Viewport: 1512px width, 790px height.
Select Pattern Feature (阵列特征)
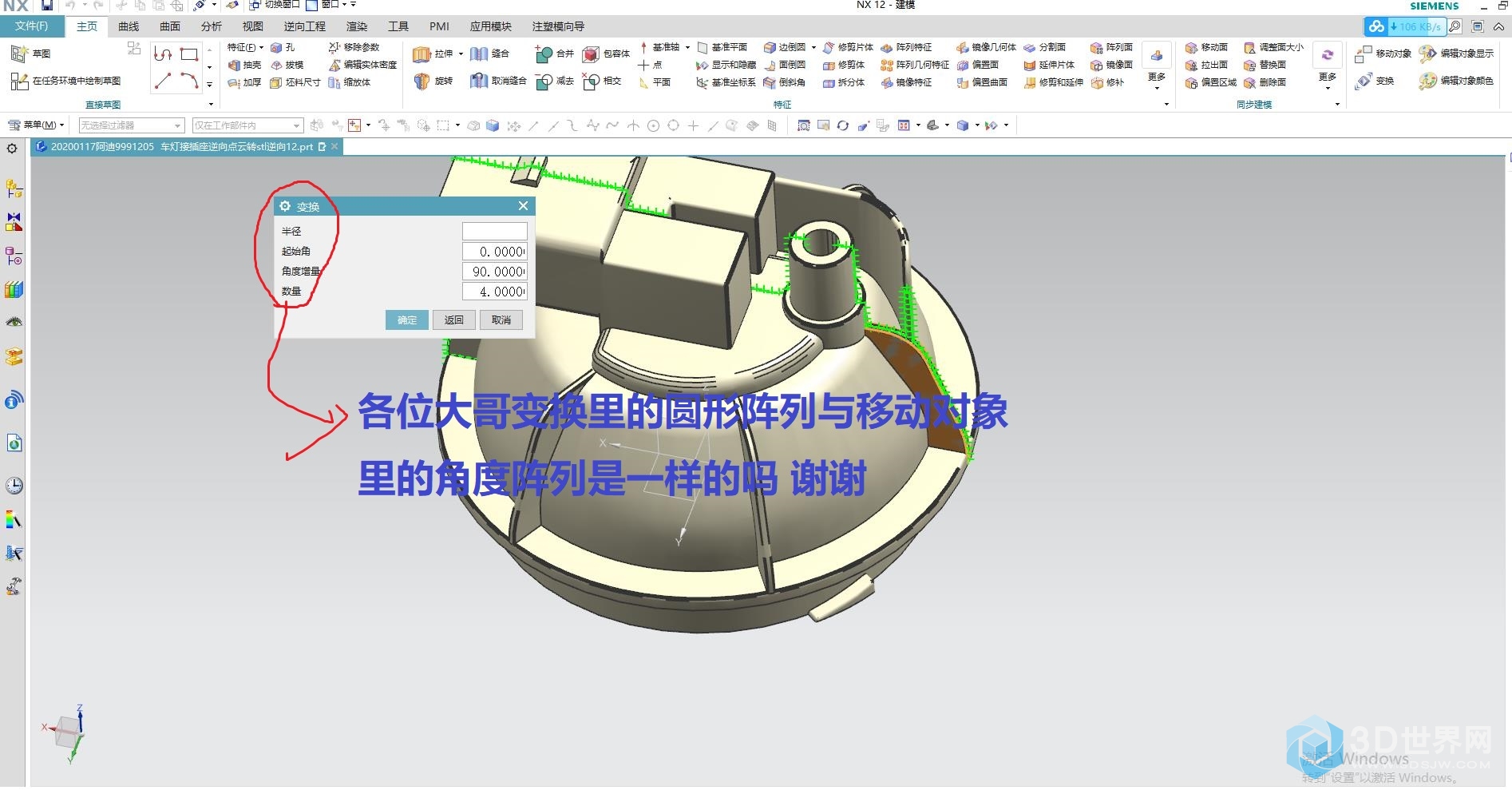[906, 47]
